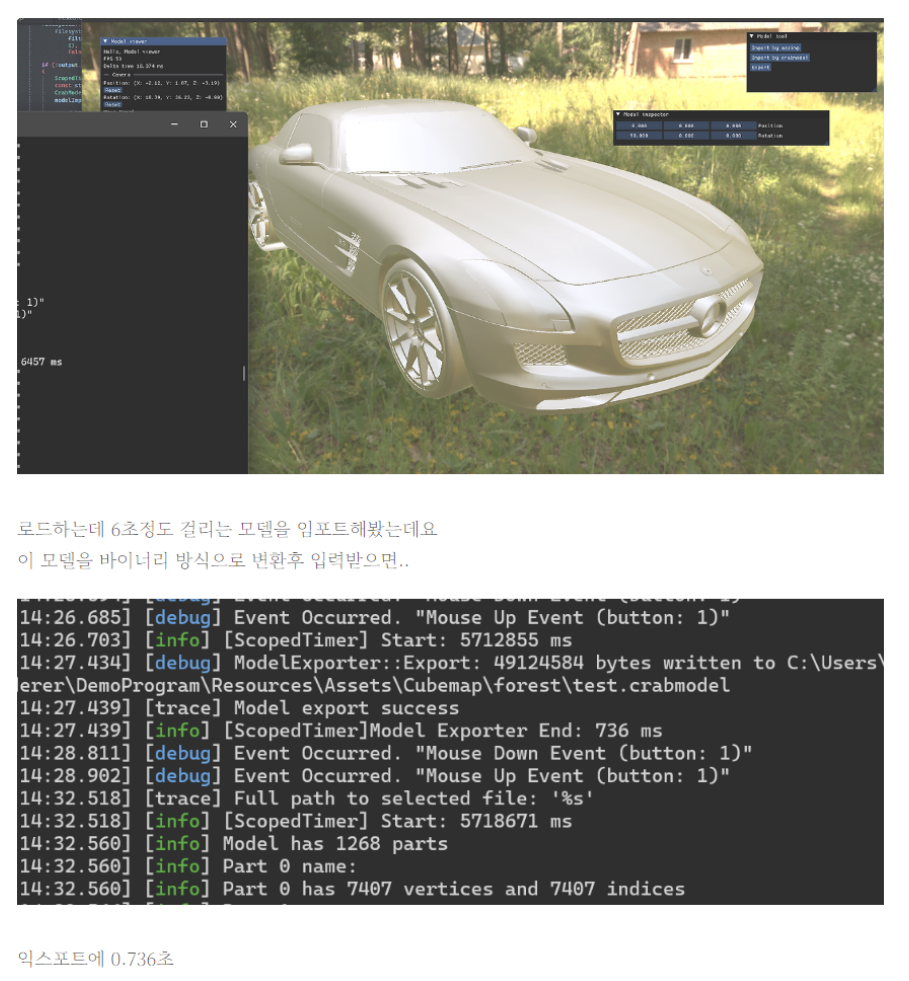Click the Model viewer title bar
This screenshot has width=909, height=981.
(x=163, y=42)
